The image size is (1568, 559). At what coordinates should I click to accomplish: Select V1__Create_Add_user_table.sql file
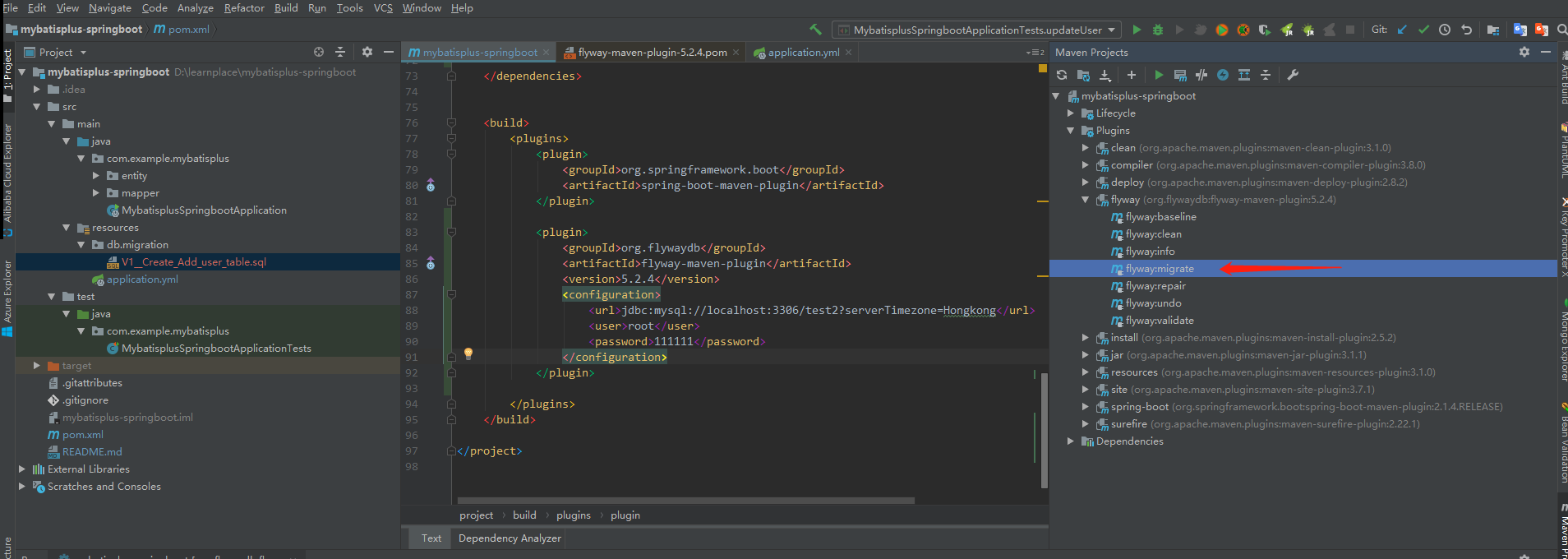tap(194, 261)
